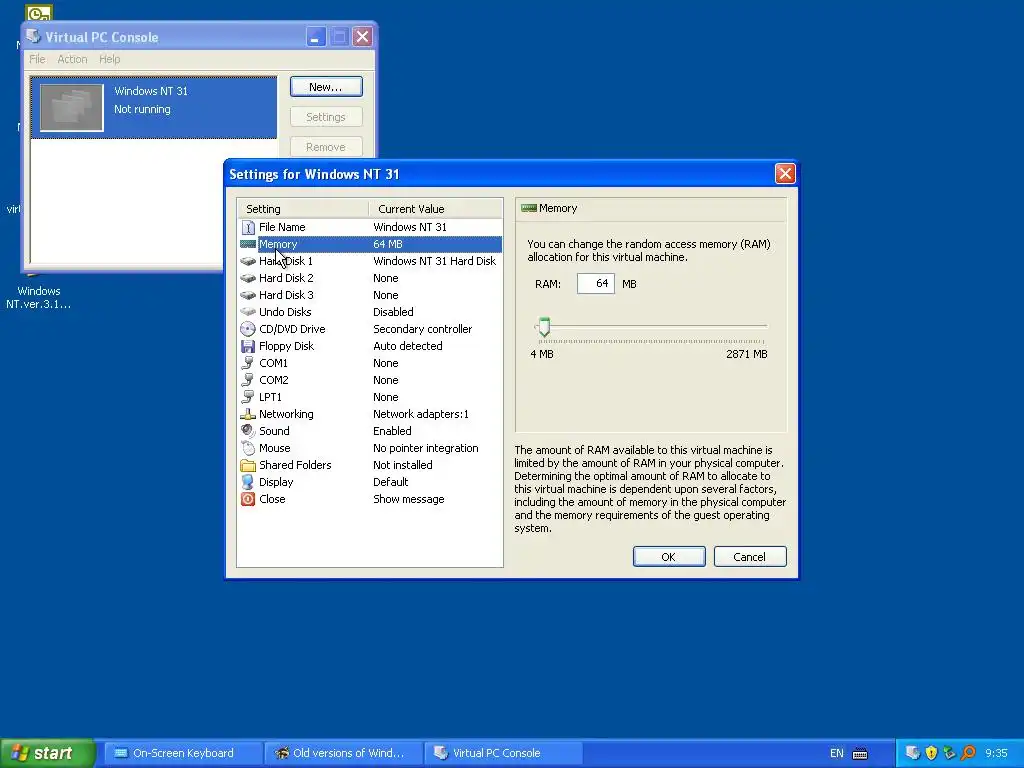Image resolution: width=1024 pixels, height=768 pixels.
Task: Click the 'No pointer integration' value
Action: tap(426, 448)
